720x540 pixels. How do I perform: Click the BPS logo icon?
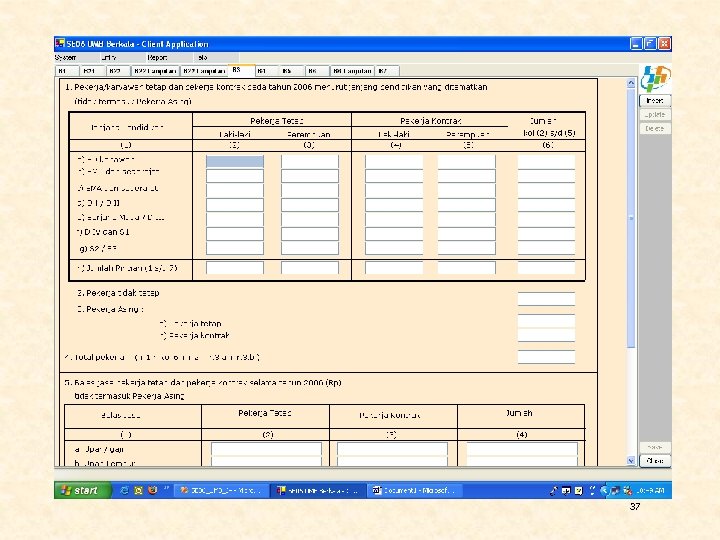(x=655, y=78)
